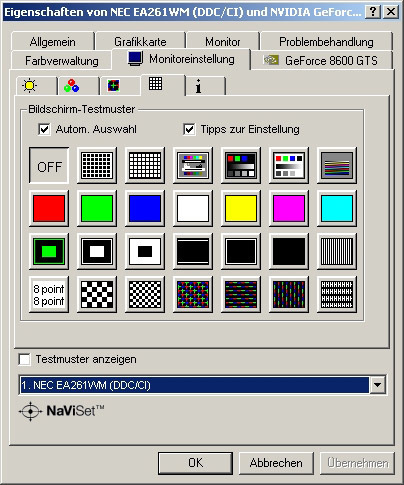Switch to the Farbverwaltung tab
Screen dimensions: 404x485
click(x=61, y=61)
